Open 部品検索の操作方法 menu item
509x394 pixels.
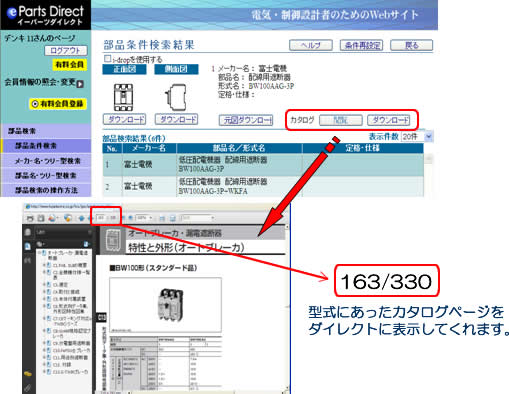pos(46,190)
